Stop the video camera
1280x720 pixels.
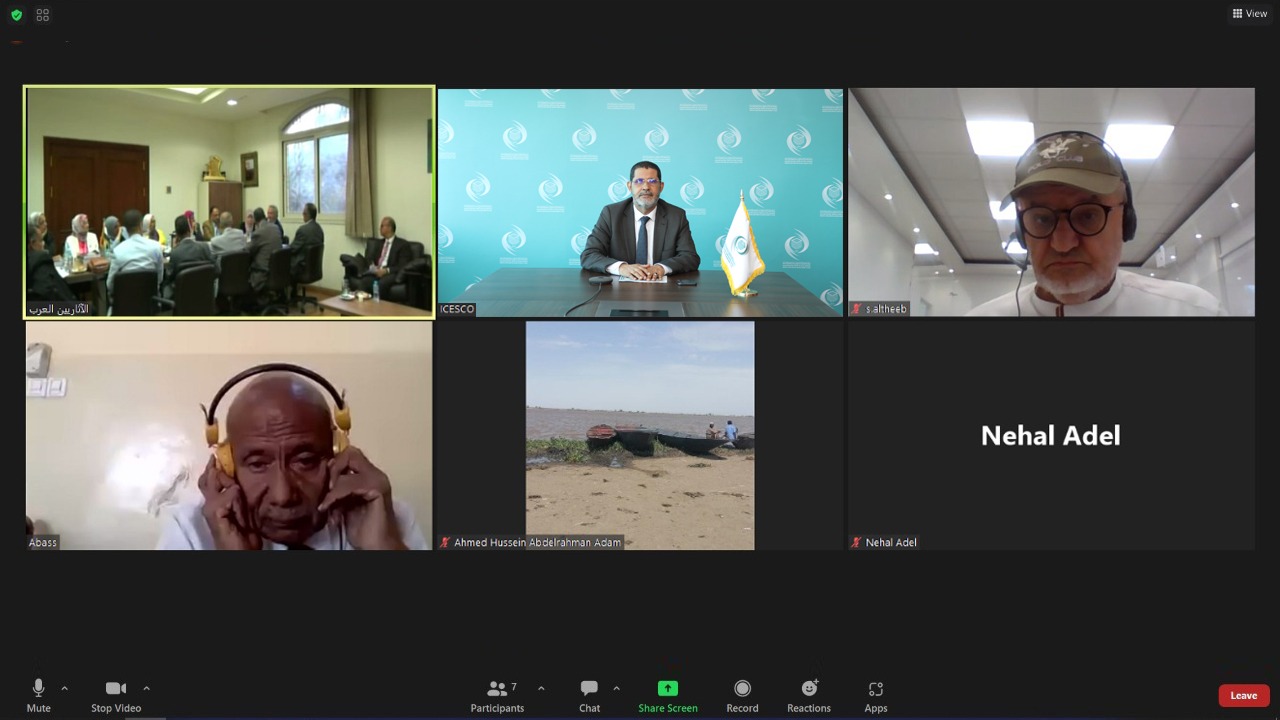tap(116, 696)
